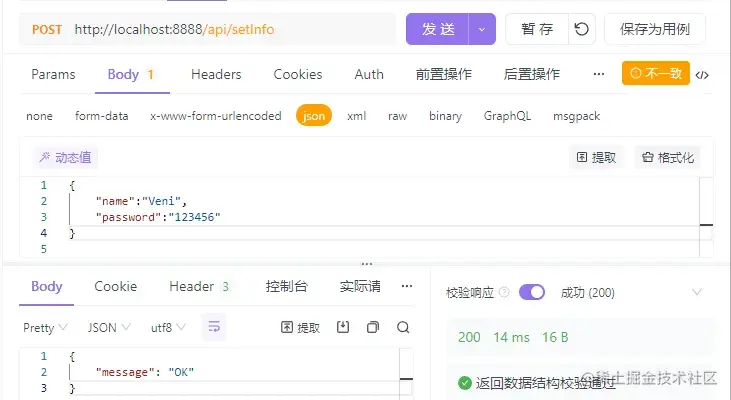
Task: Switch to the Cookies tab
Action: pos(298,75)
